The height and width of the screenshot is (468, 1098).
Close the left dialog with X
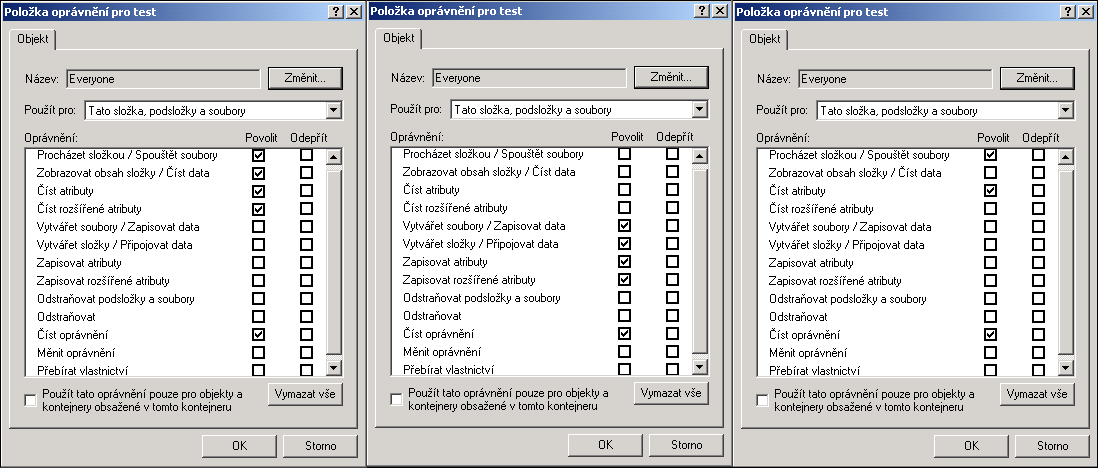(x=352, y=12)
